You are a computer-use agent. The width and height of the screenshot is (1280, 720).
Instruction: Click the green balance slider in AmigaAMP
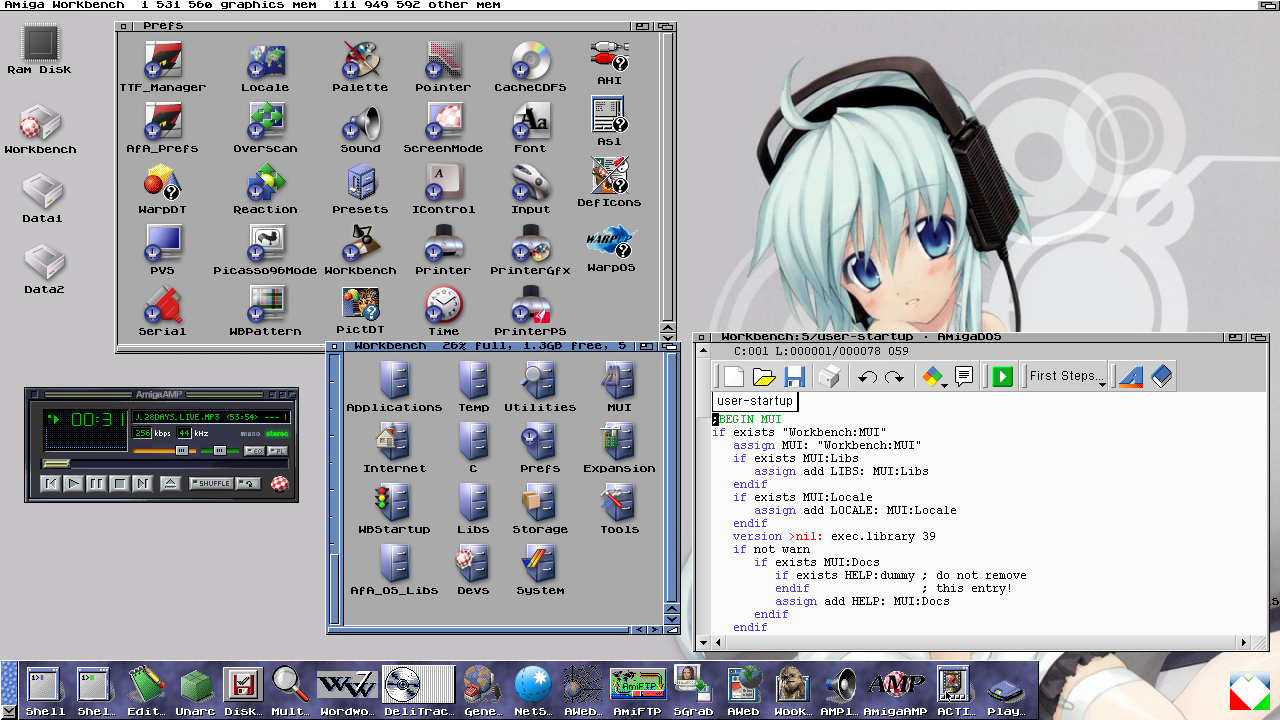coord(218,451)
